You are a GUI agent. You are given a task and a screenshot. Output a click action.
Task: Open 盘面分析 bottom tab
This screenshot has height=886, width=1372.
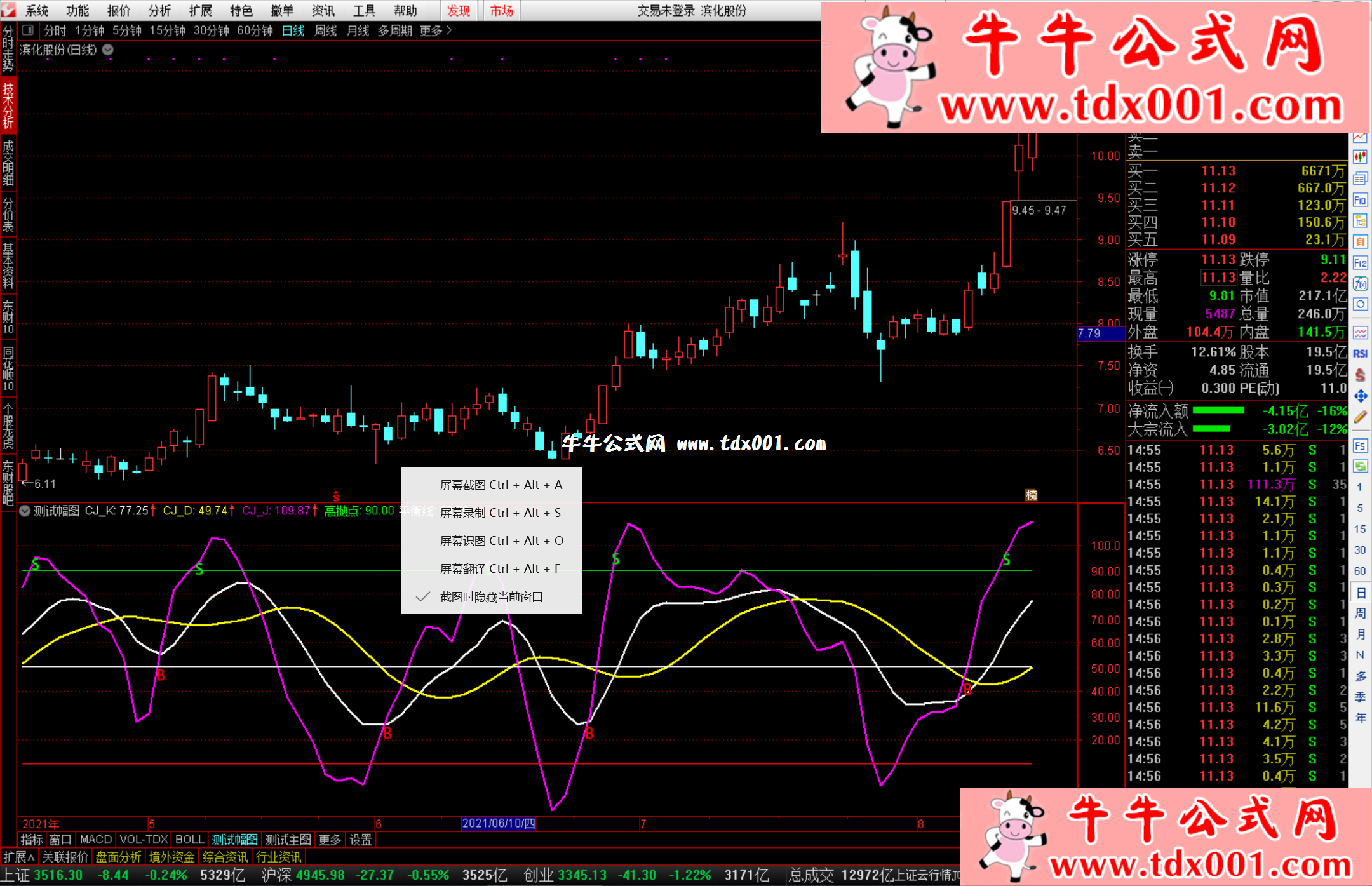tap(118, 857)
